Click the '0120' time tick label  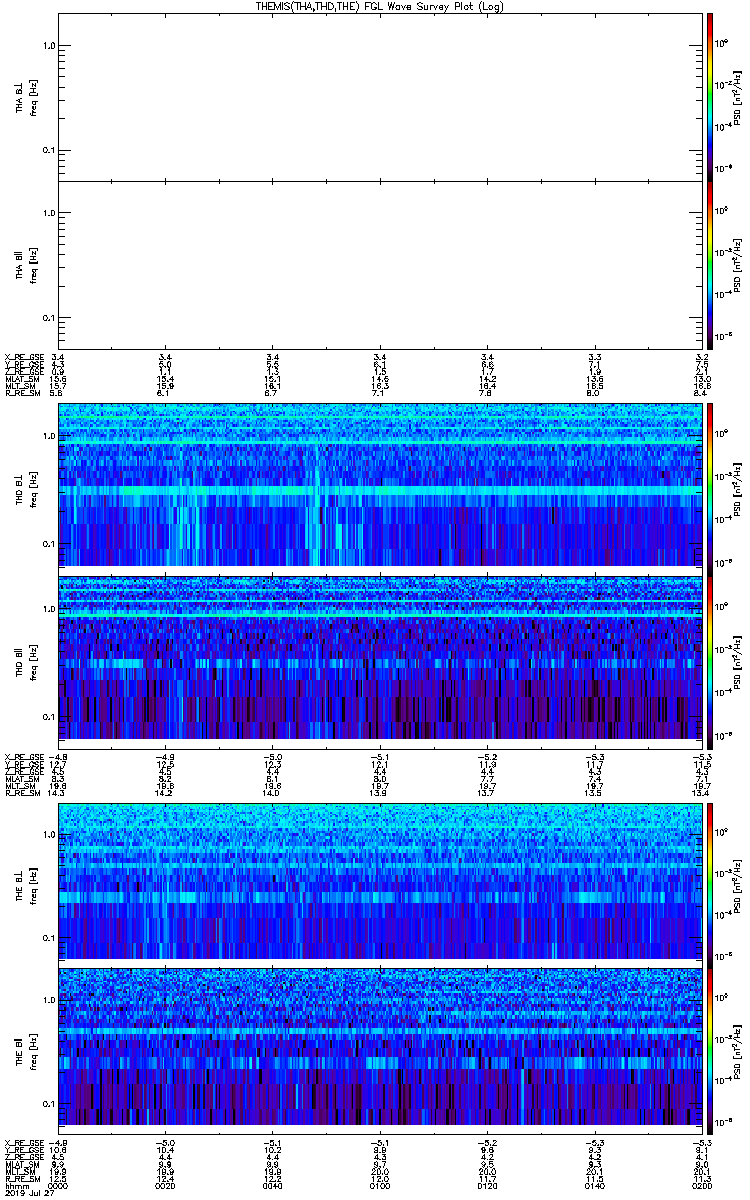coord(487,1185)
